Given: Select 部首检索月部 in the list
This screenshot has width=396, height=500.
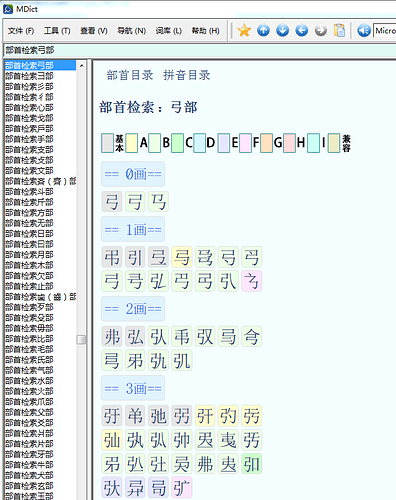Looking at the screenshot, I should tap(40, 255).
